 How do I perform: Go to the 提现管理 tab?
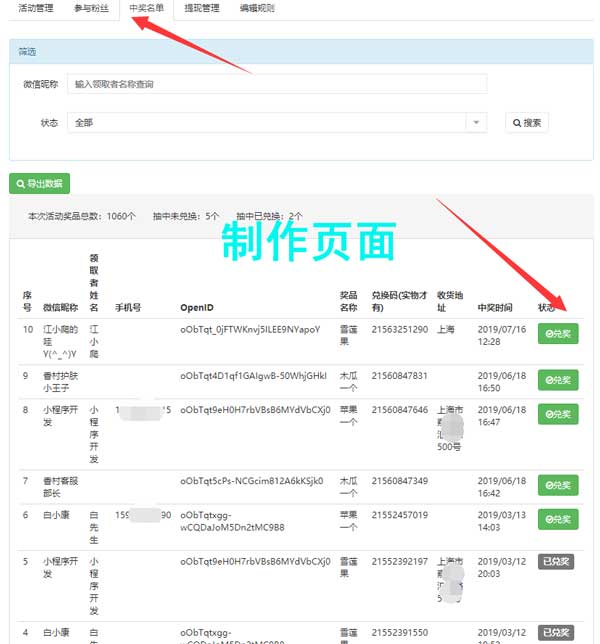(202, 8)
